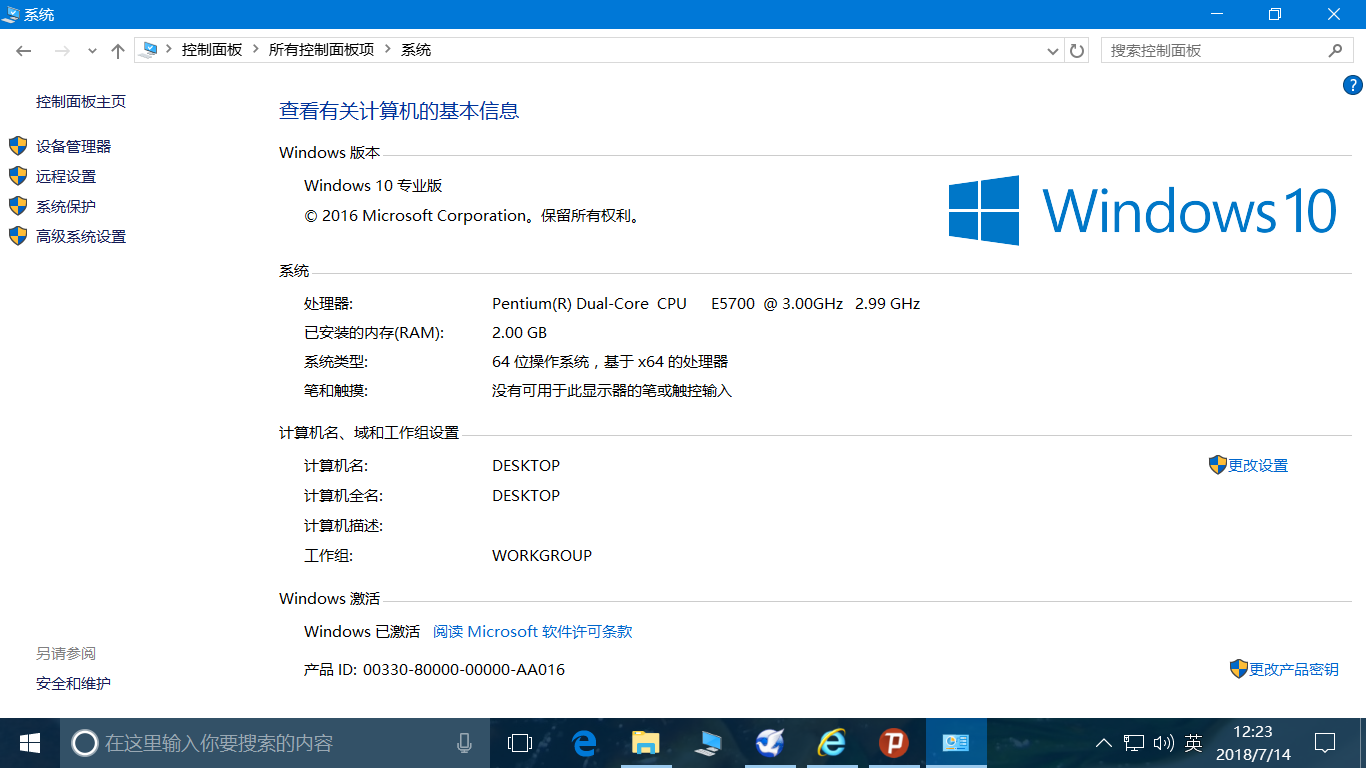The image size is (1366, 768).
Task: Select 系统 breadcrumb segment
Action: [416, 49]
